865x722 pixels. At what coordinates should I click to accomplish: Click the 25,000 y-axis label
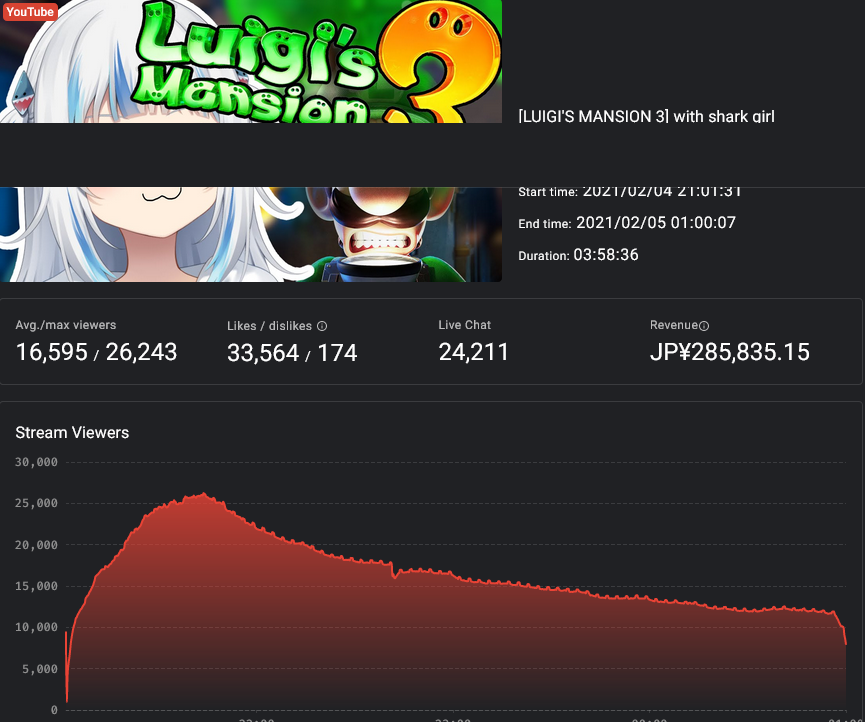[x=36, y=503]
